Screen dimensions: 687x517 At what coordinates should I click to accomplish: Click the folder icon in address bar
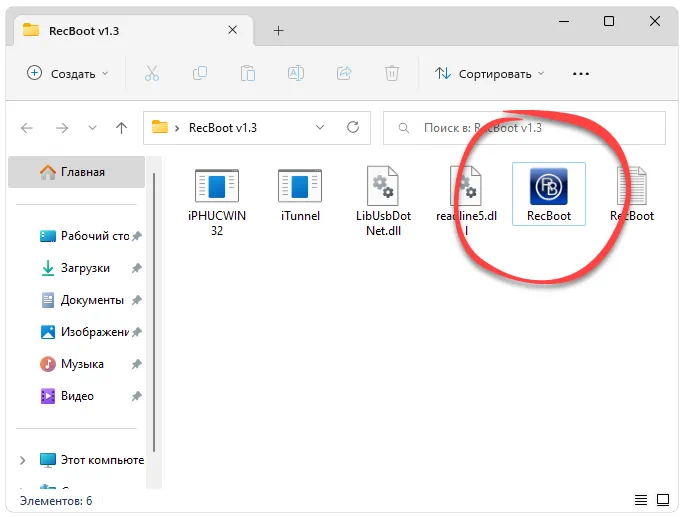click(x=160, y=127)
